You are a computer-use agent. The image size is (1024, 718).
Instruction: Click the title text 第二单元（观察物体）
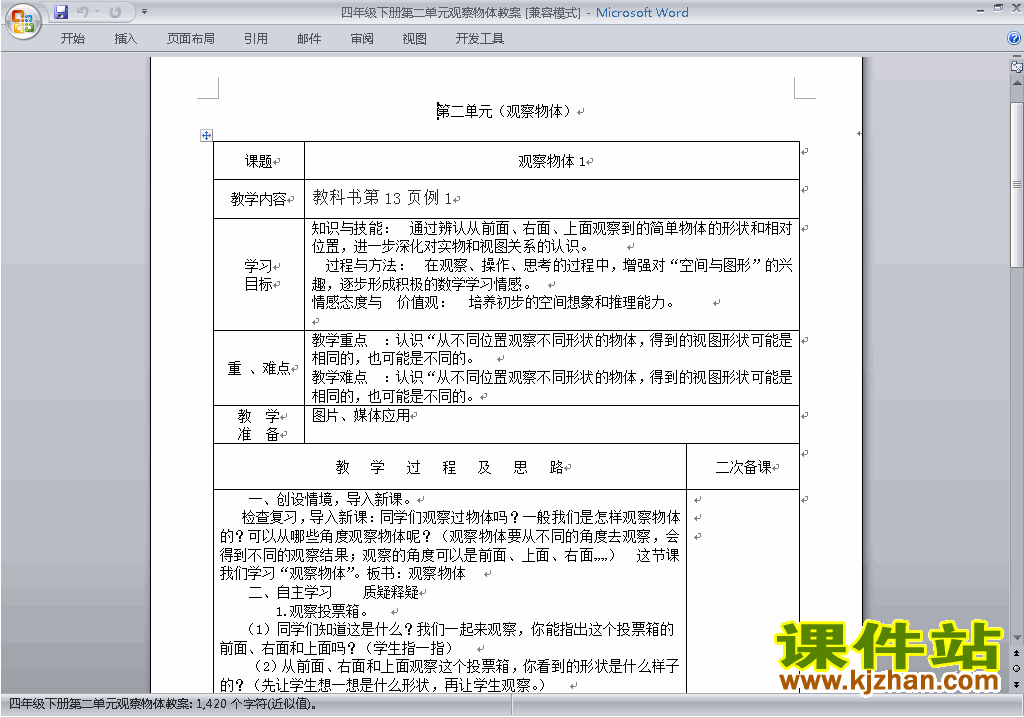(506, 111)
